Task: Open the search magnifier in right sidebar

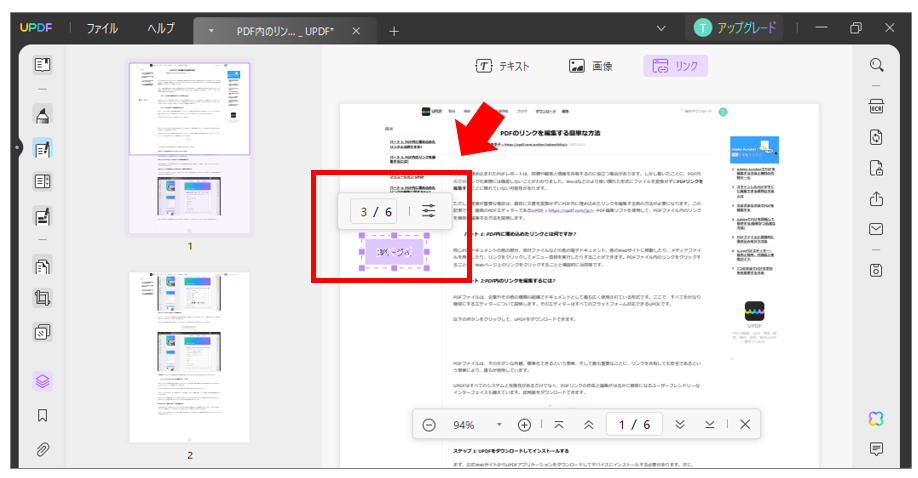Action: [876, 64]
